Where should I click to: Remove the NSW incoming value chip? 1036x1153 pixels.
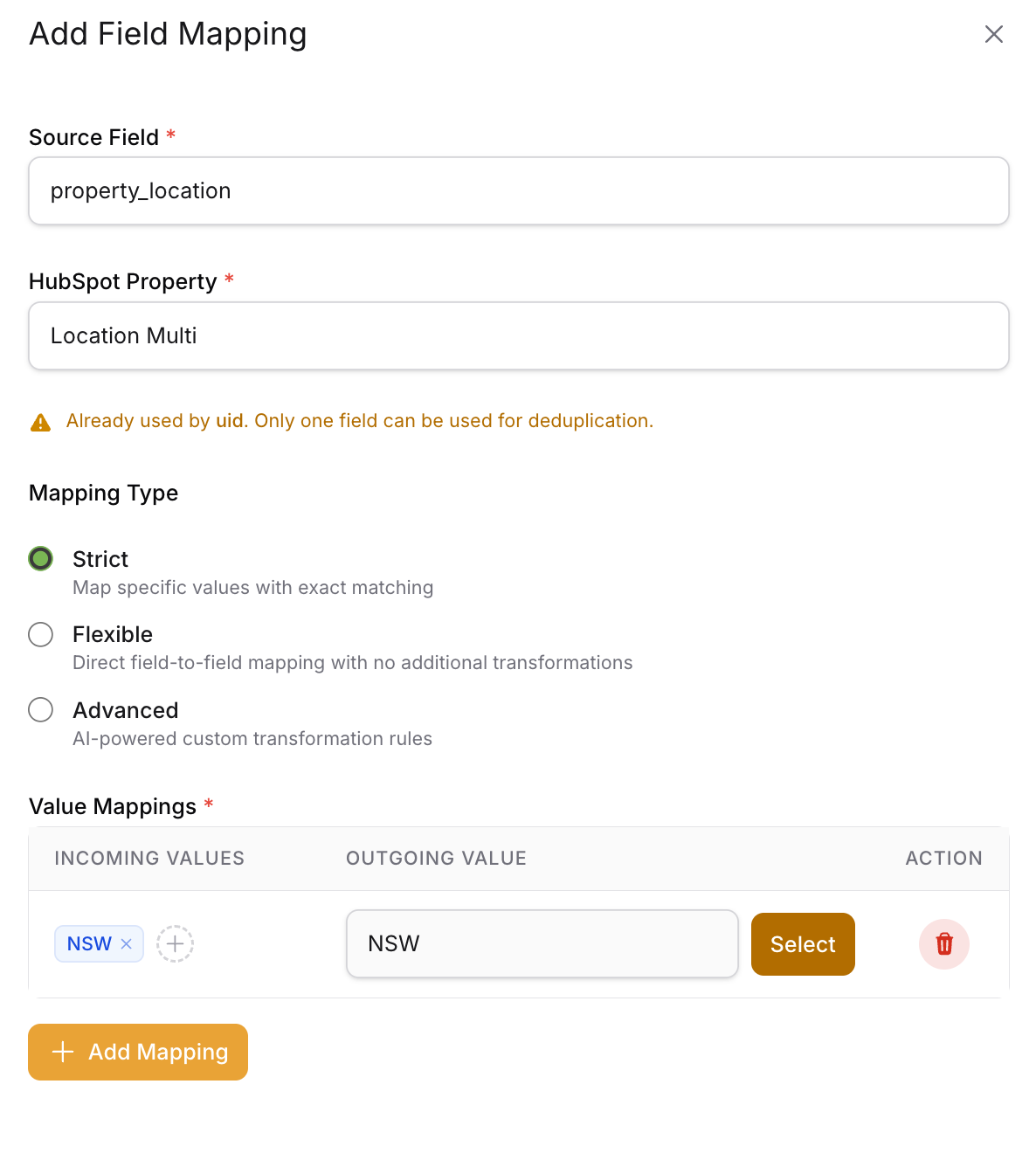[x=127, y=943]
